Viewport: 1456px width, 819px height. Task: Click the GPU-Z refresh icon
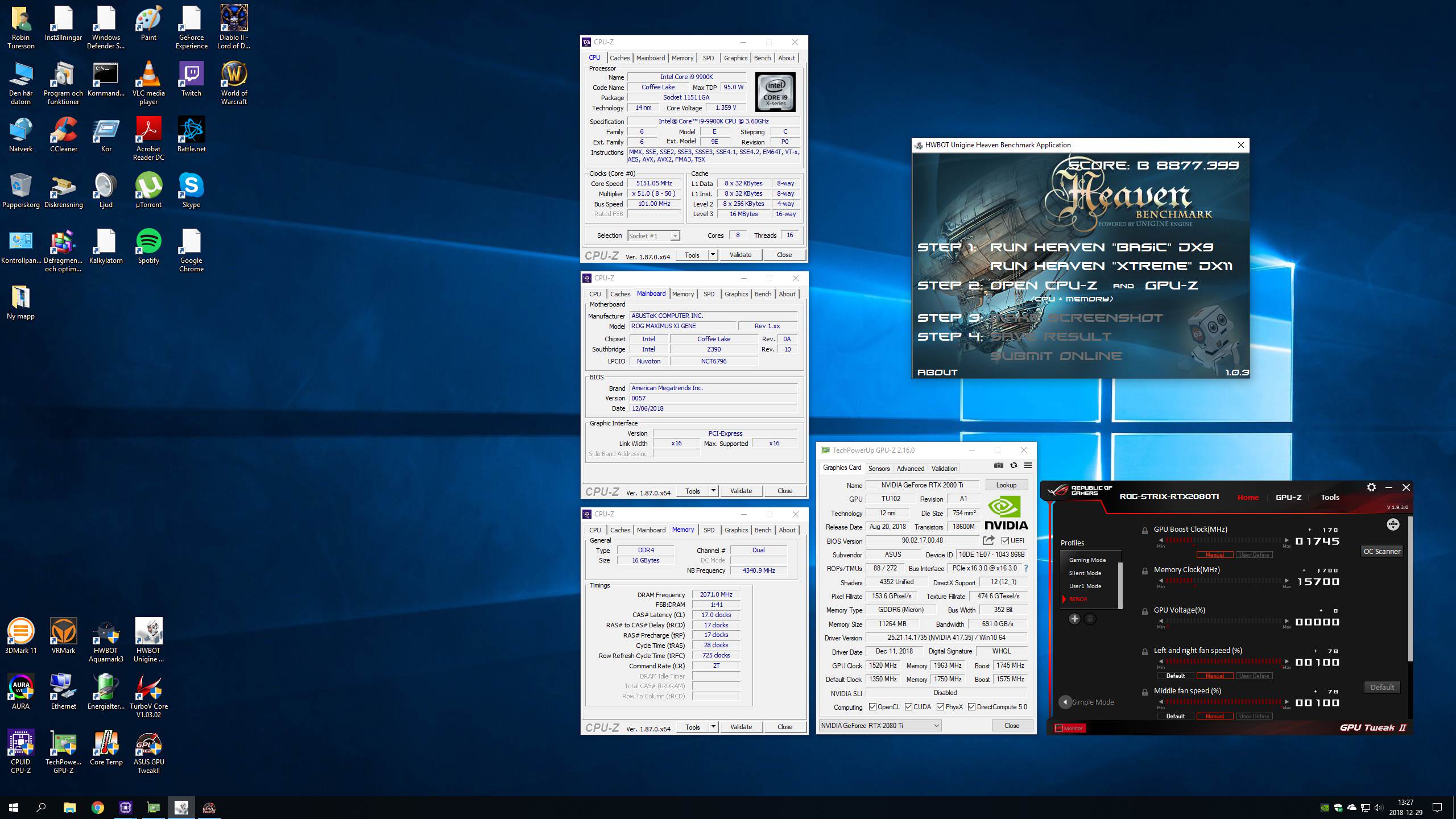click(1014, 465)
